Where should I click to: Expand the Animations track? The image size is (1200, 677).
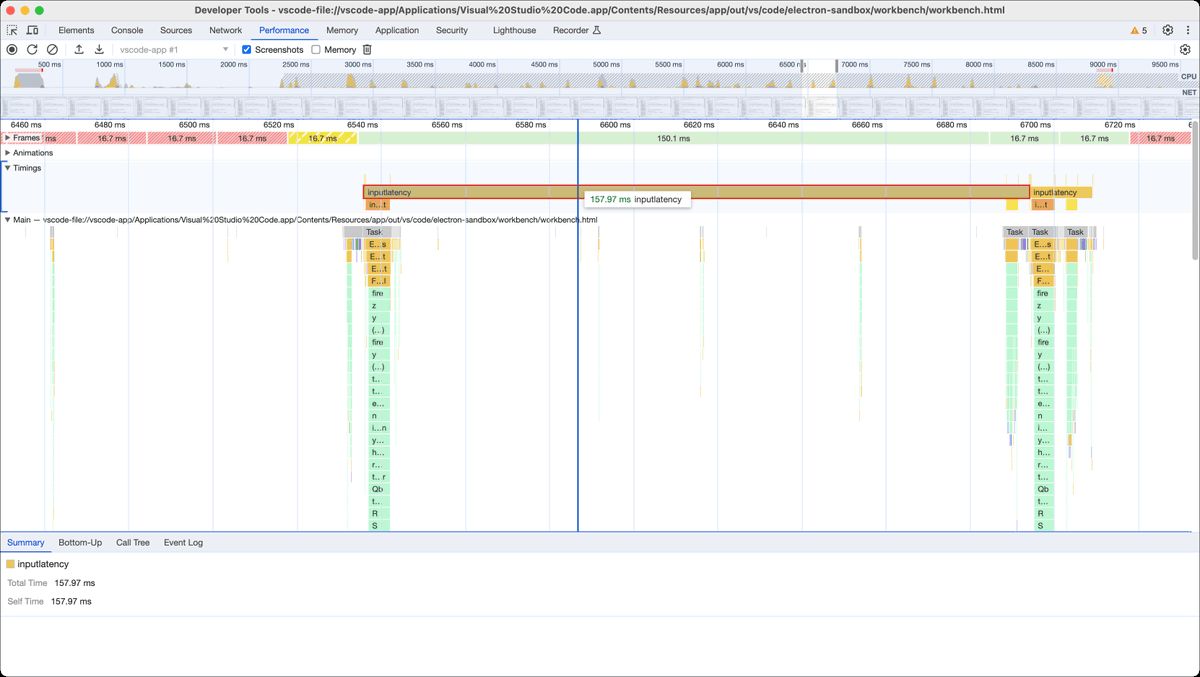click(x=7, y=153)
